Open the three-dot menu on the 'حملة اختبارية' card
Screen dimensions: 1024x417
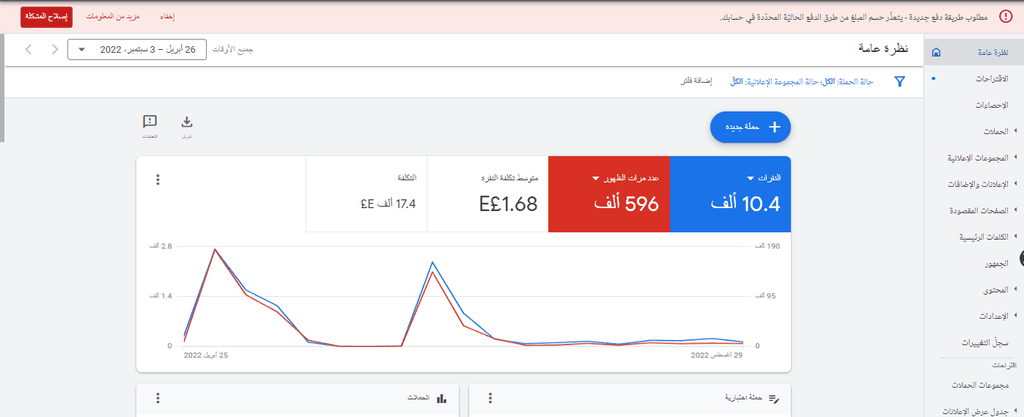(490, 398)
